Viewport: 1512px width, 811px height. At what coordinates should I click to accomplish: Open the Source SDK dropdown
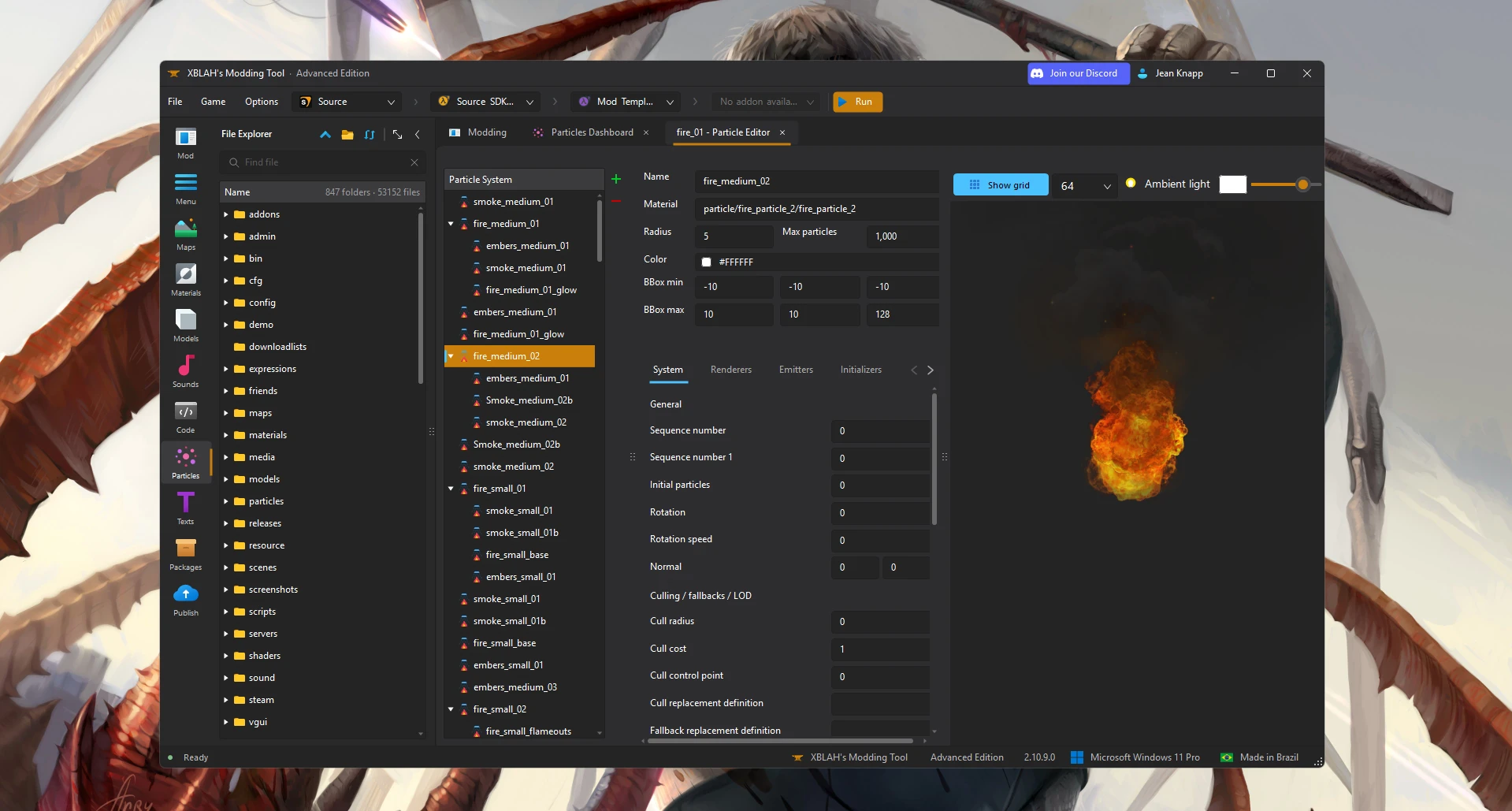486,102
